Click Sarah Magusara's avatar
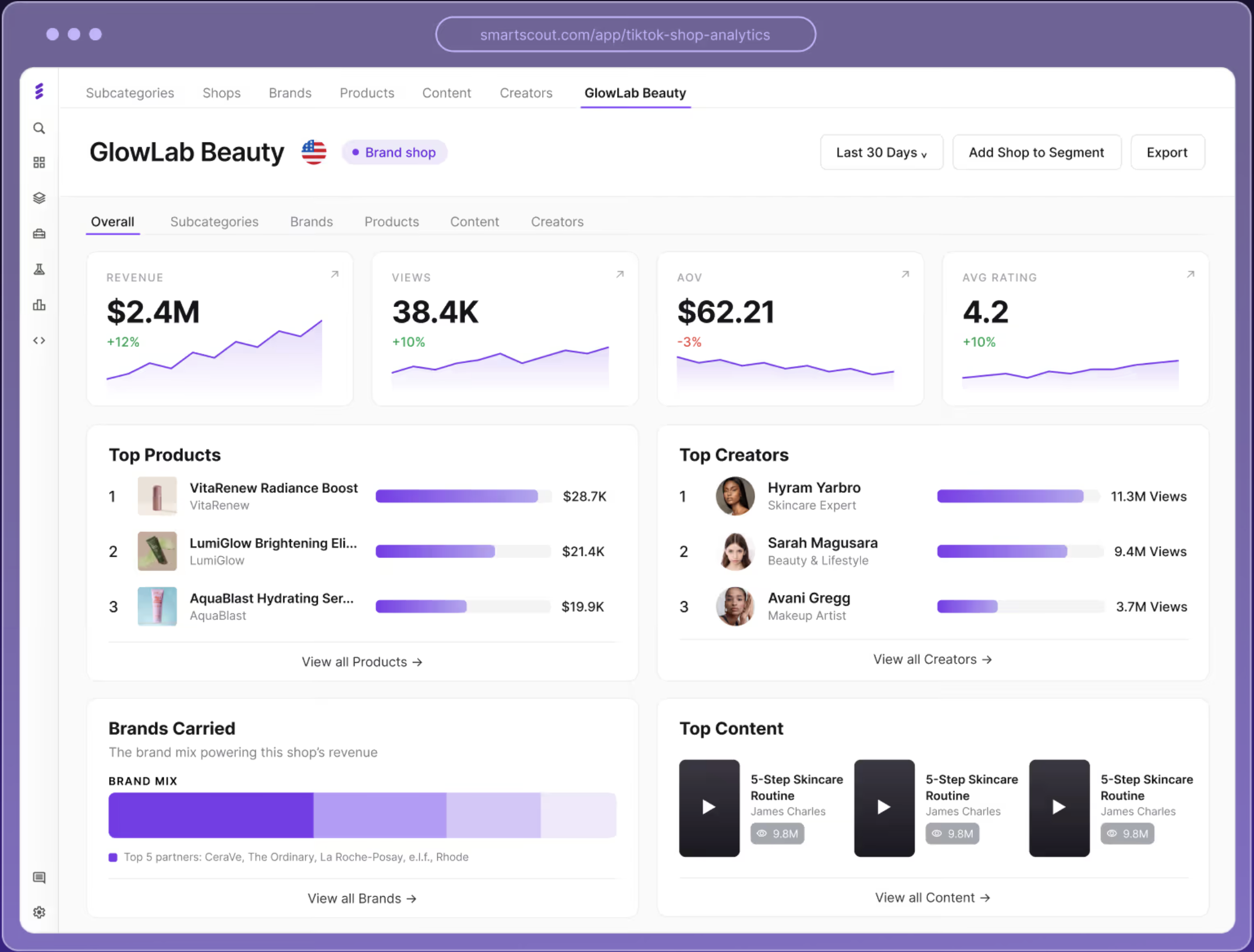This screenshot has width=1254, height=952. click(735, 551)
